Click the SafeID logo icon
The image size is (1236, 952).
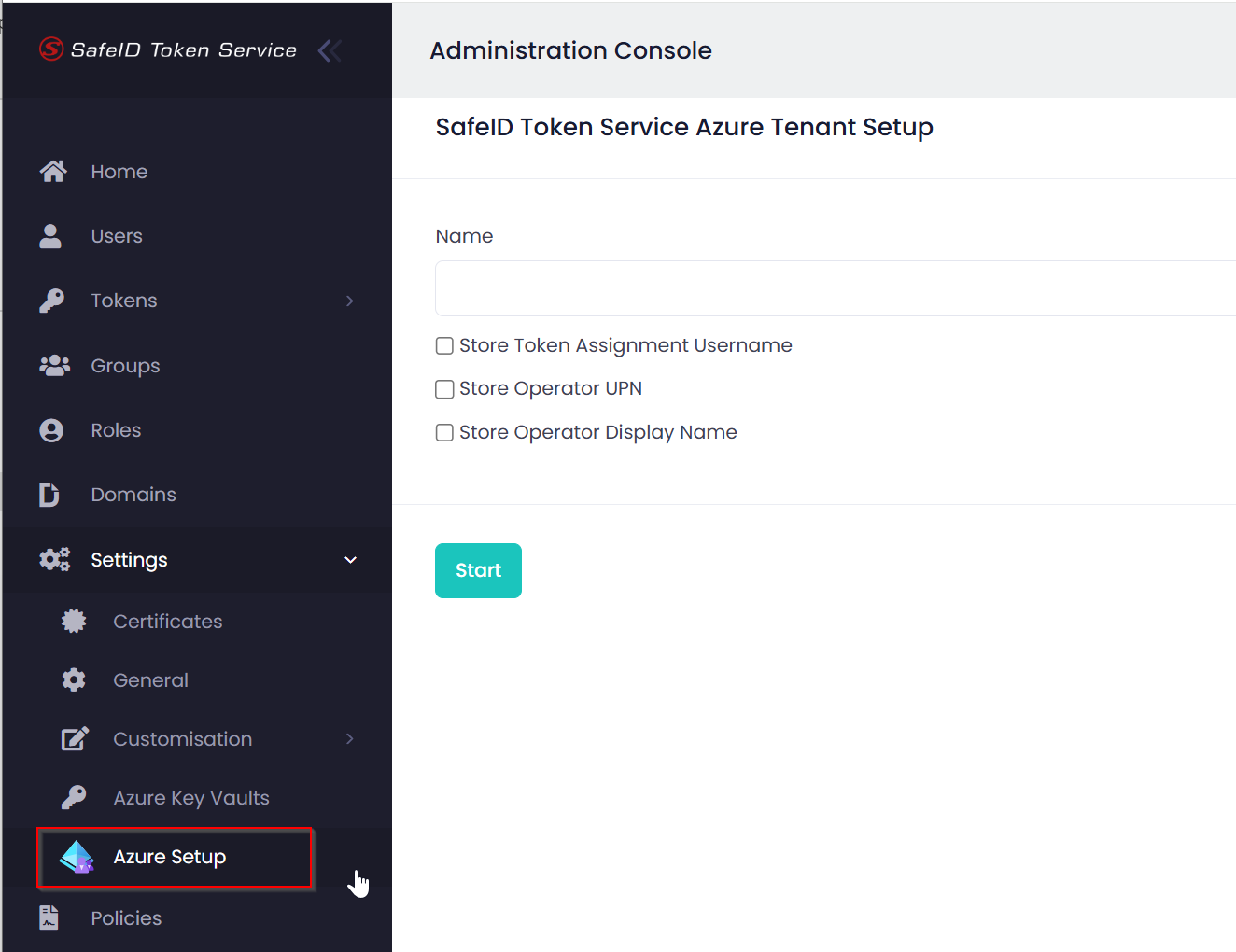pyautogui.click(x=50, y=49)
